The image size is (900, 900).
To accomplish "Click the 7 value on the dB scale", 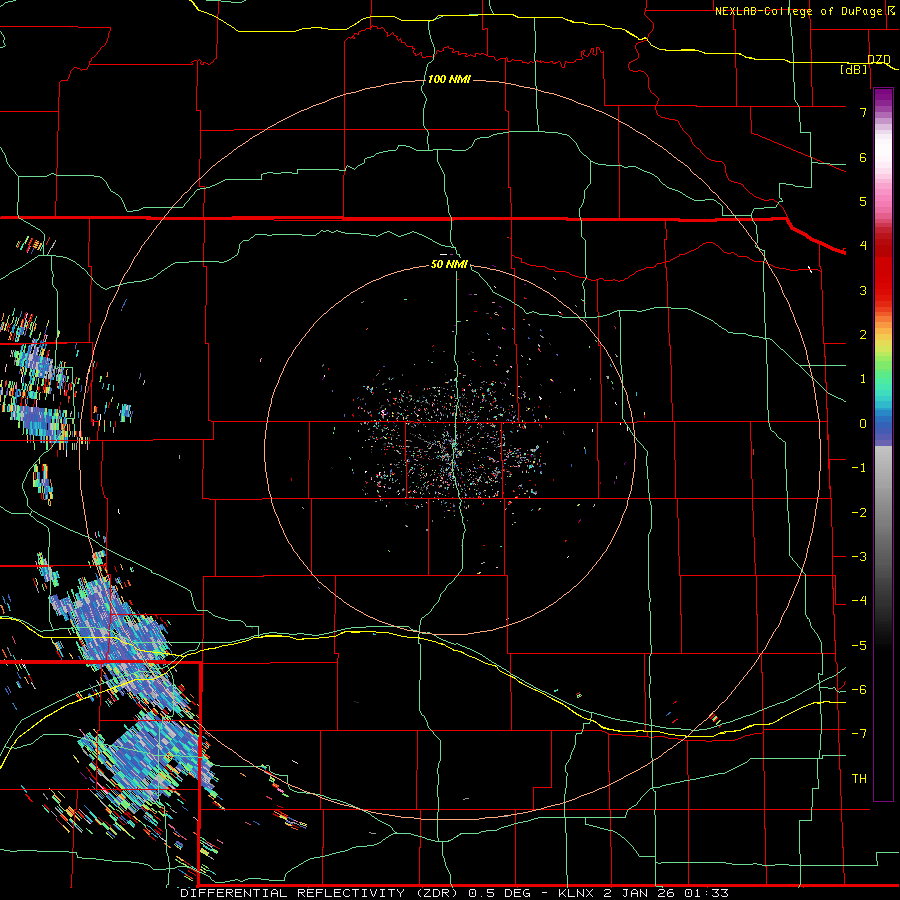I will click(x=863, y=112).
